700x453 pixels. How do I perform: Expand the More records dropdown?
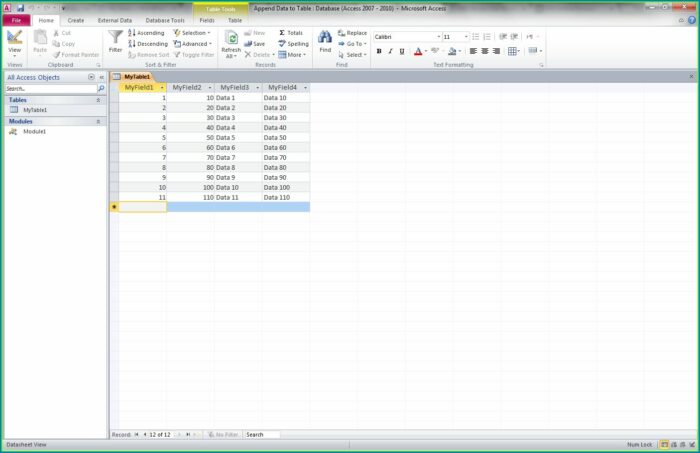point(292,54)
